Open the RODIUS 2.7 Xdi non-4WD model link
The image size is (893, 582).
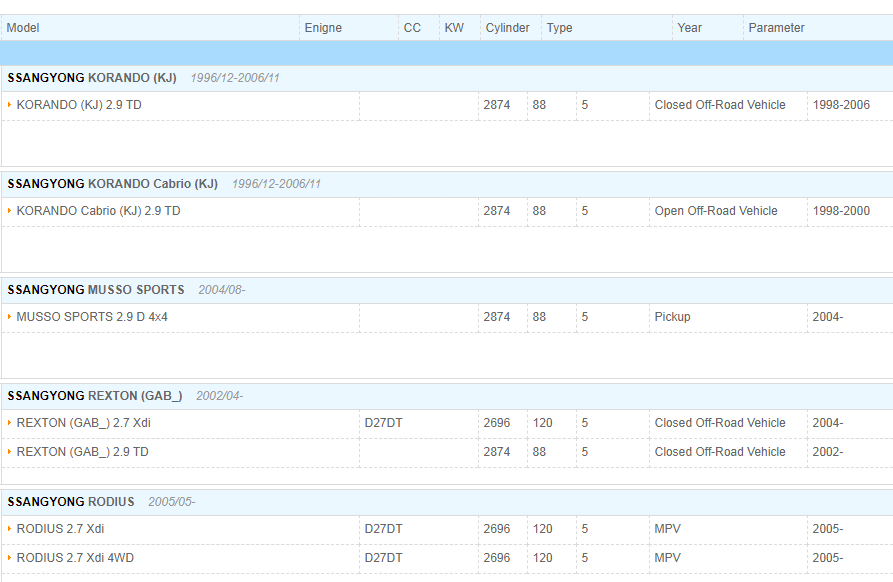(60, 529)
